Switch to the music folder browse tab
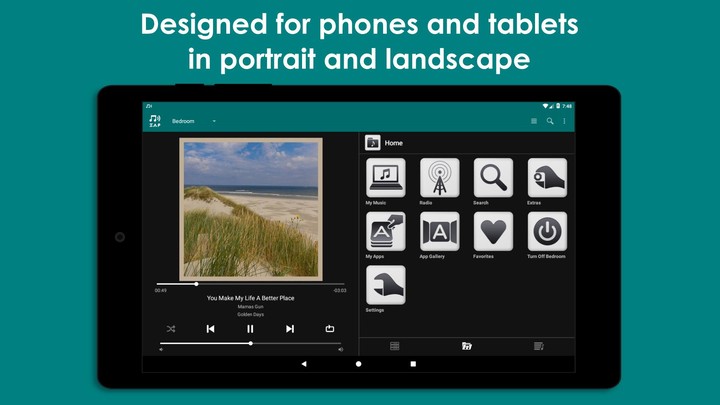Screen dimensions: 720x405 466,346
